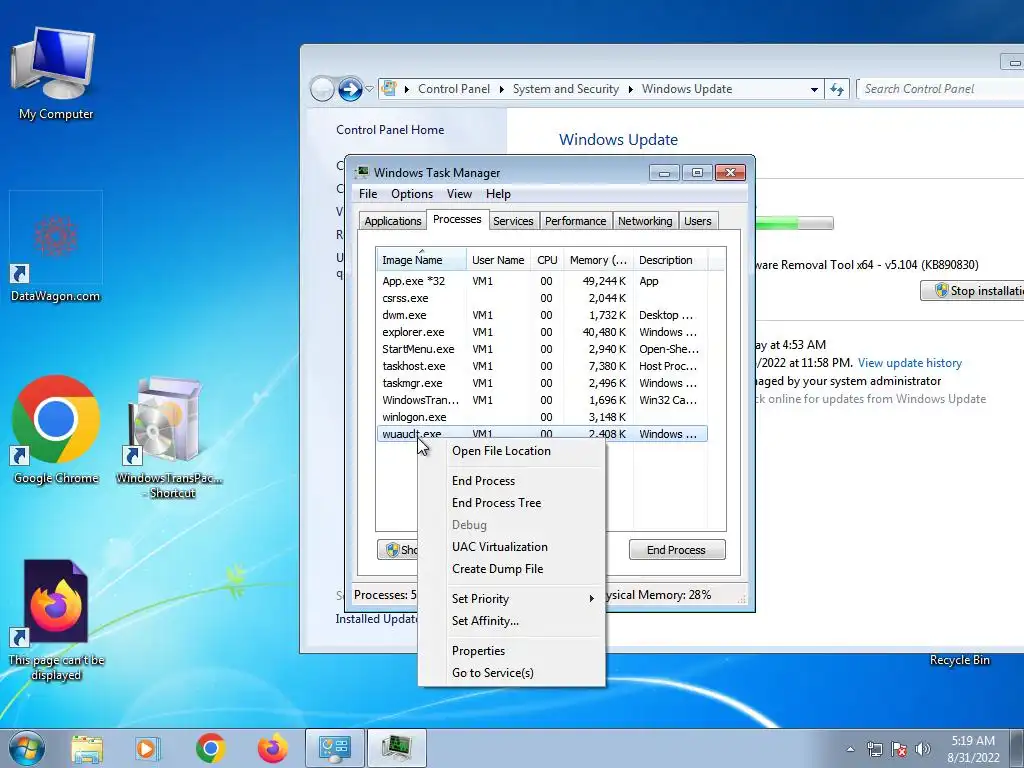Switch to Control Panel taskbar button

click(x=335, y=748)
